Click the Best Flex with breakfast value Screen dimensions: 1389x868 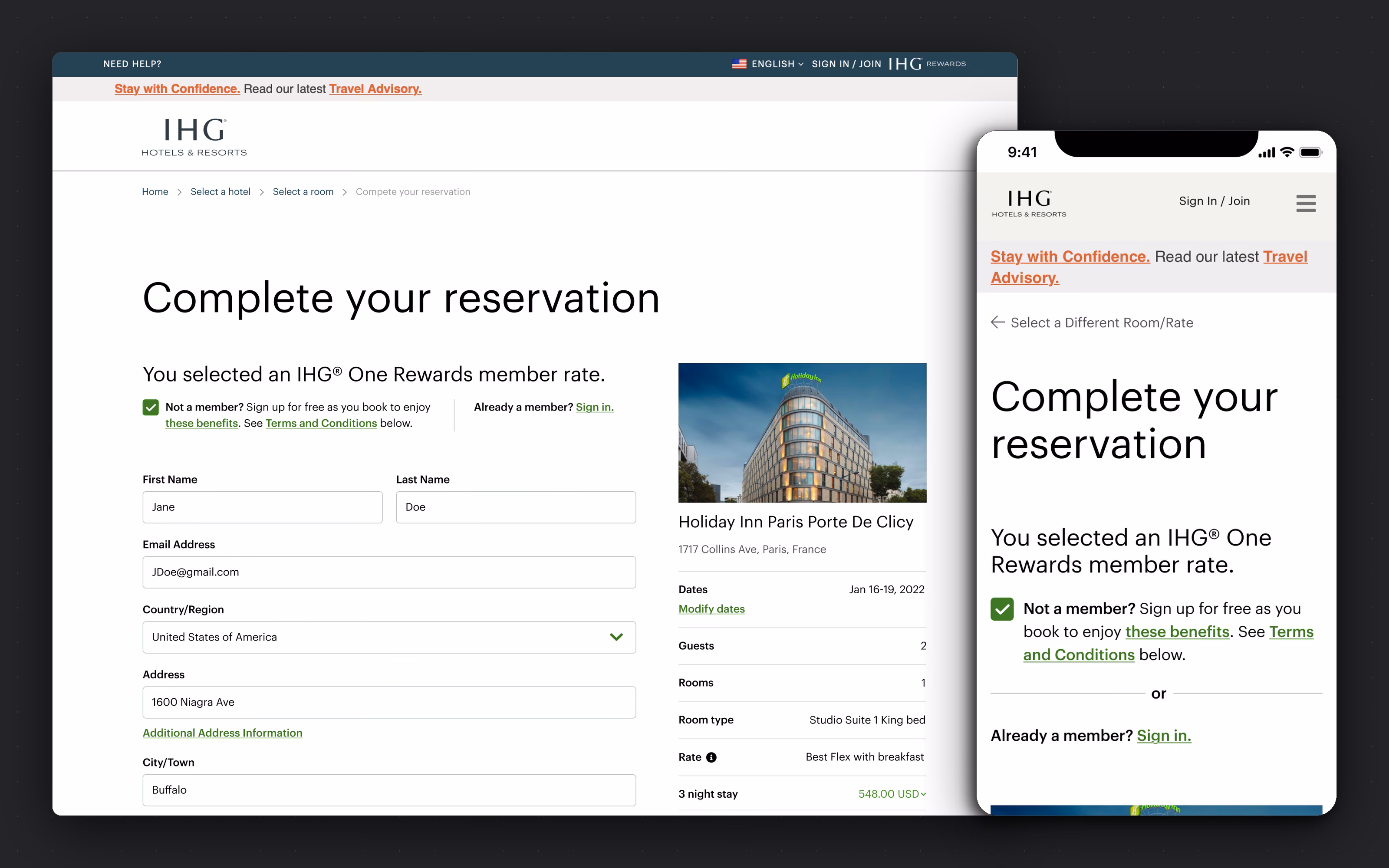click(x=864, y=757)
